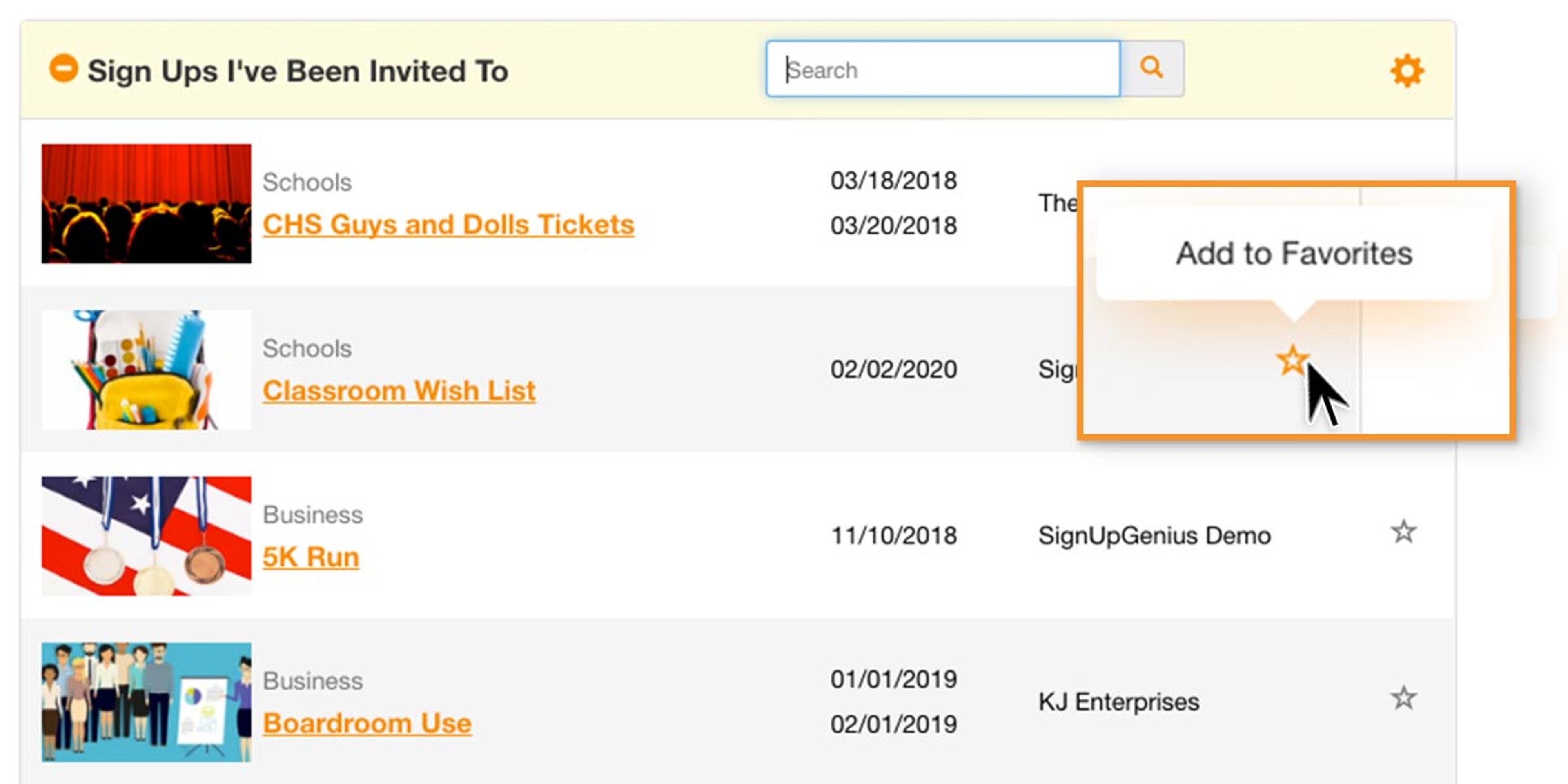Click the Add to Favorites tooltip
The image size is (1568, 784).
point(1294,253)
